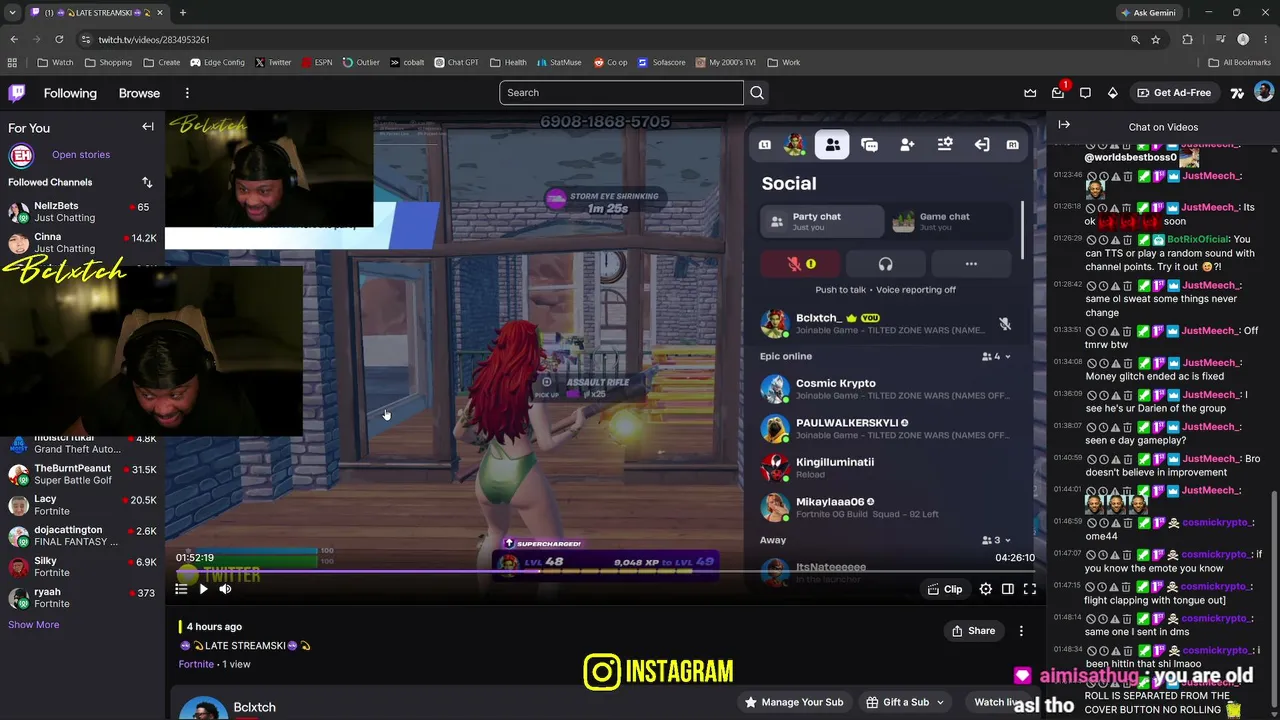1280x720 pixels.
Task: Open the Sofascore bookmark
Action: coord(663,62)
